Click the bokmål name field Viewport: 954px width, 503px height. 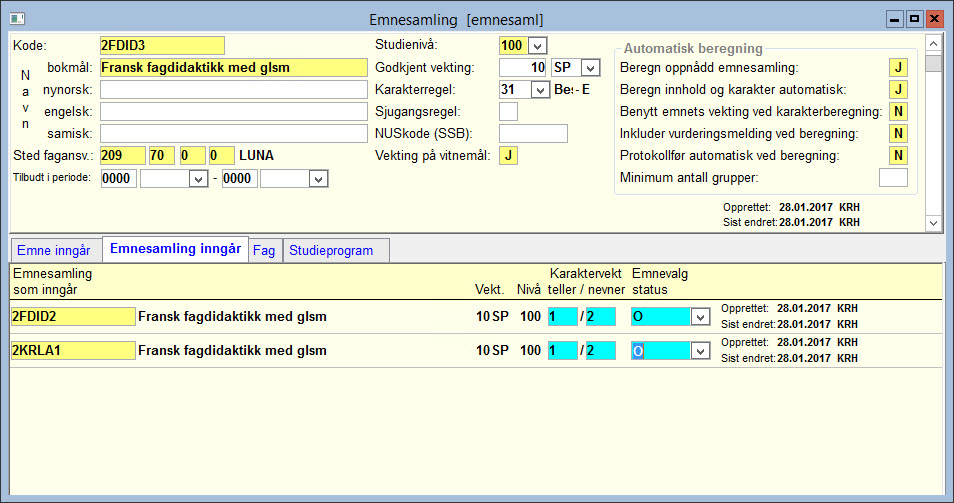(234, 68)
